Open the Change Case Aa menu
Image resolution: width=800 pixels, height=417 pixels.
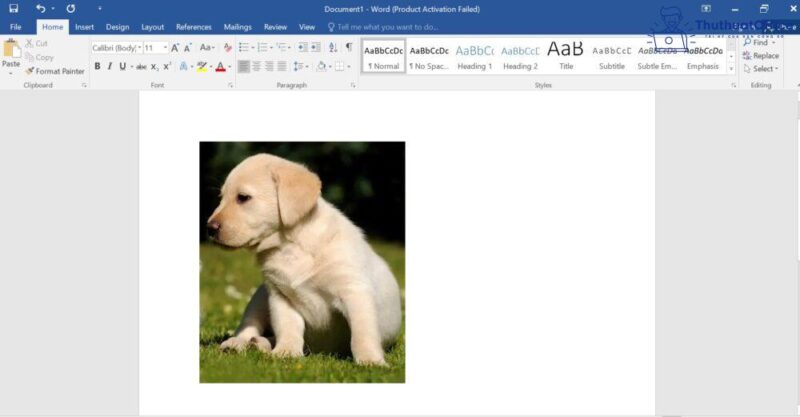pyautogui.click(x=207, y=47)
